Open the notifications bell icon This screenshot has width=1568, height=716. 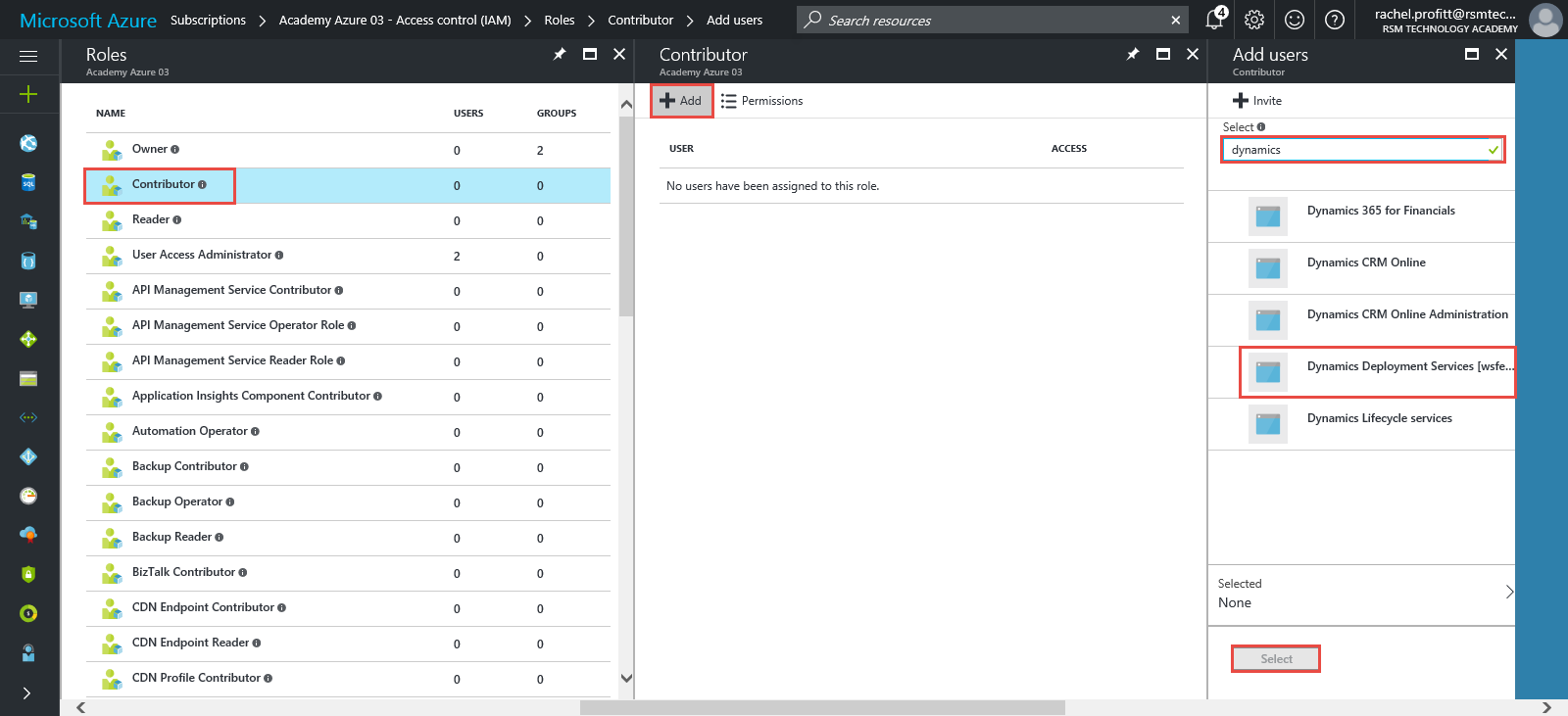click(x=1215, y=19)
